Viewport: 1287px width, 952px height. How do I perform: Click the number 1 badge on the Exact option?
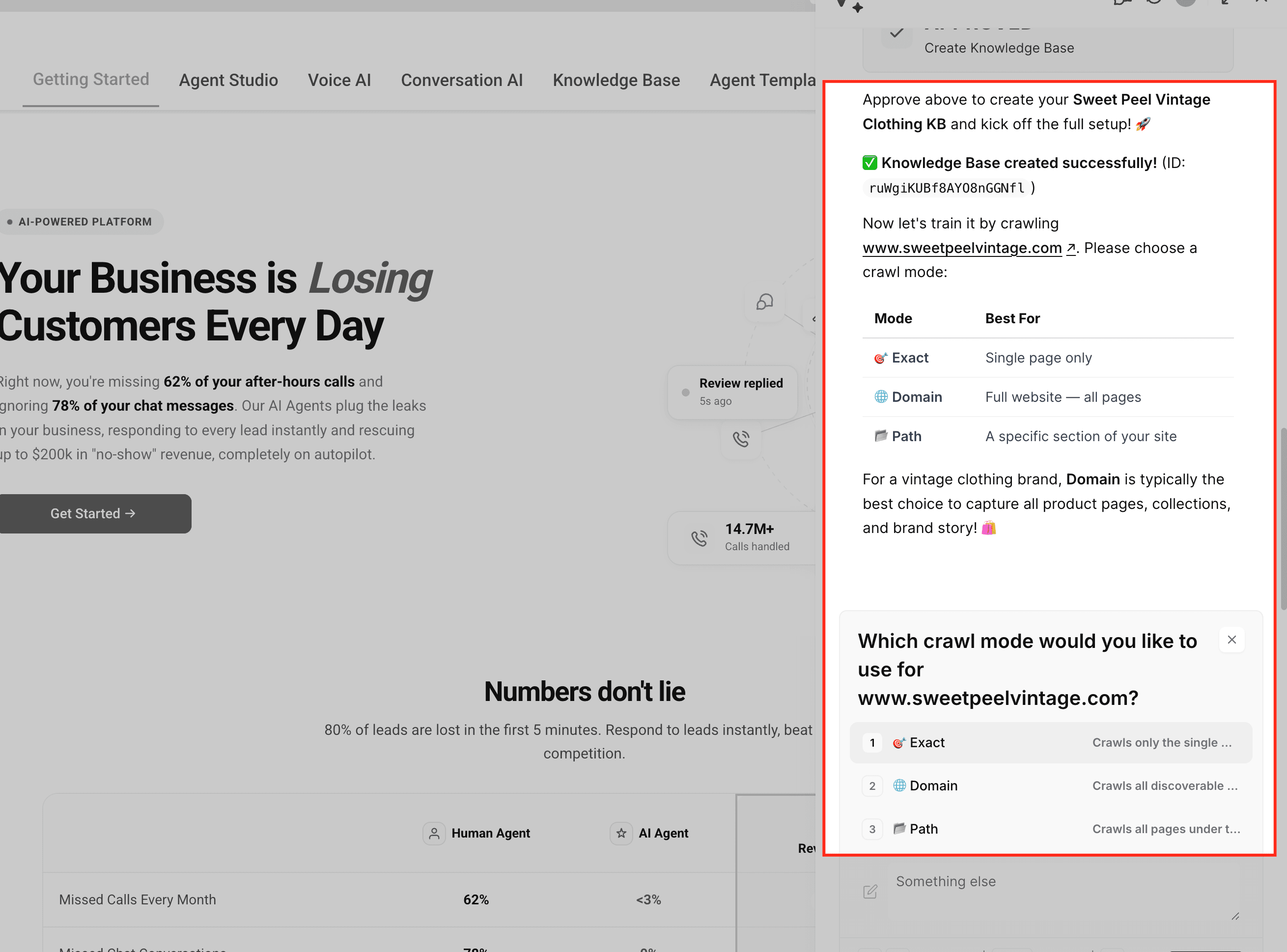point(872,743)
